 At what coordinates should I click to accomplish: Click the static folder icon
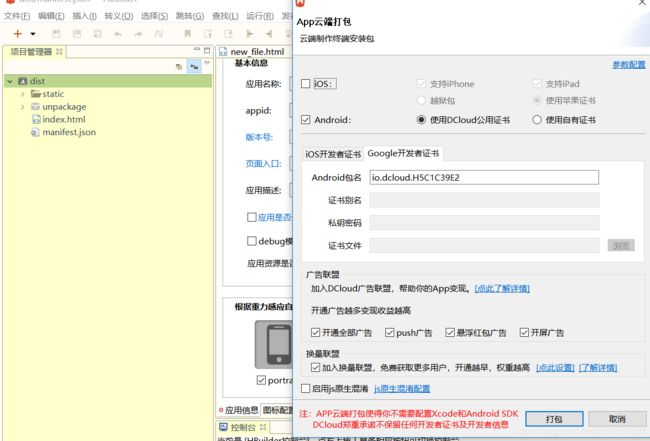36,94
